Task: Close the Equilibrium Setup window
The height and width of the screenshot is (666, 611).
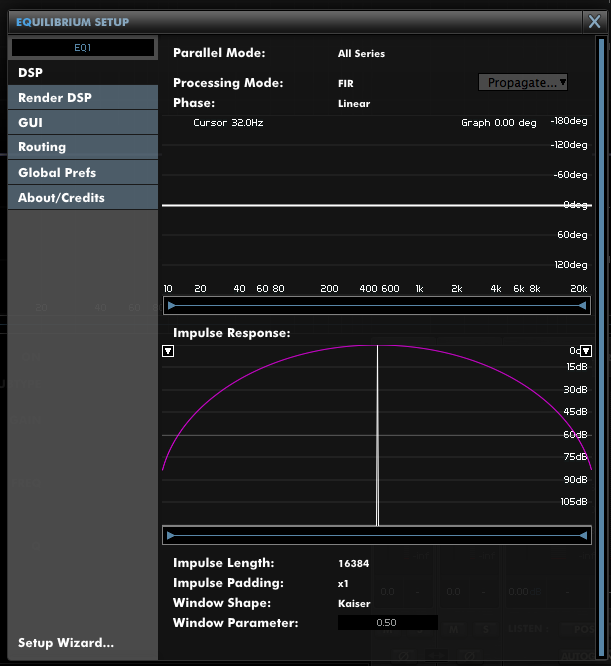Action: click(x=594, y=21)
